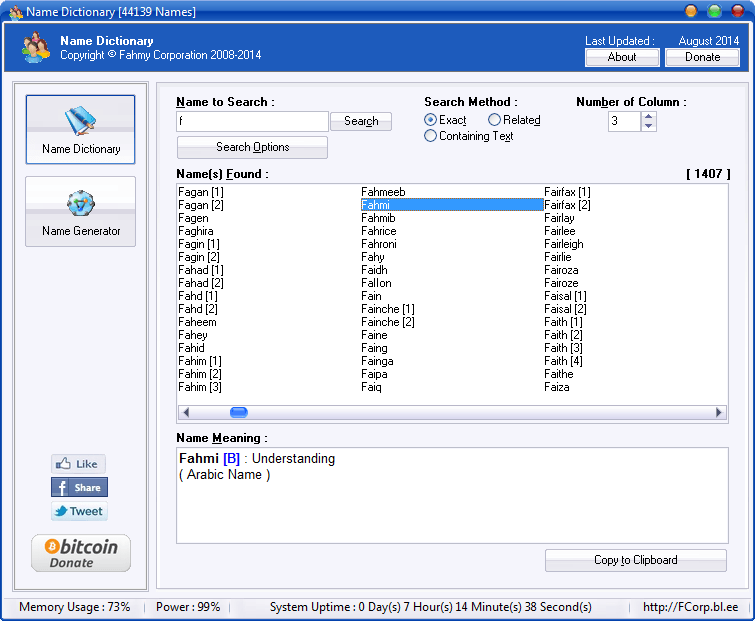755x621 pixels.
Task: Click the Number of Column value field
Action: 625,121
